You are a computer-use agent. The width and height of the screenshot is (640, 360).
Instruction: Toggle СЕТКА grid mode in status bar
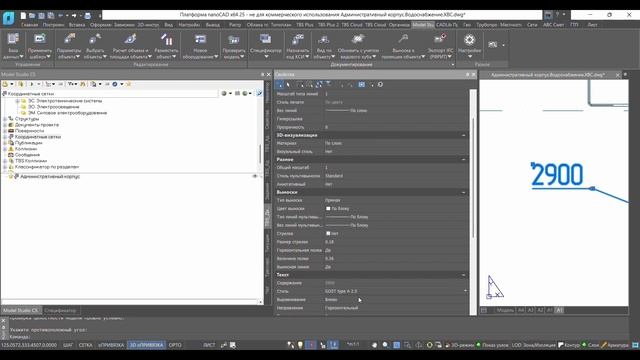point(85,345)
